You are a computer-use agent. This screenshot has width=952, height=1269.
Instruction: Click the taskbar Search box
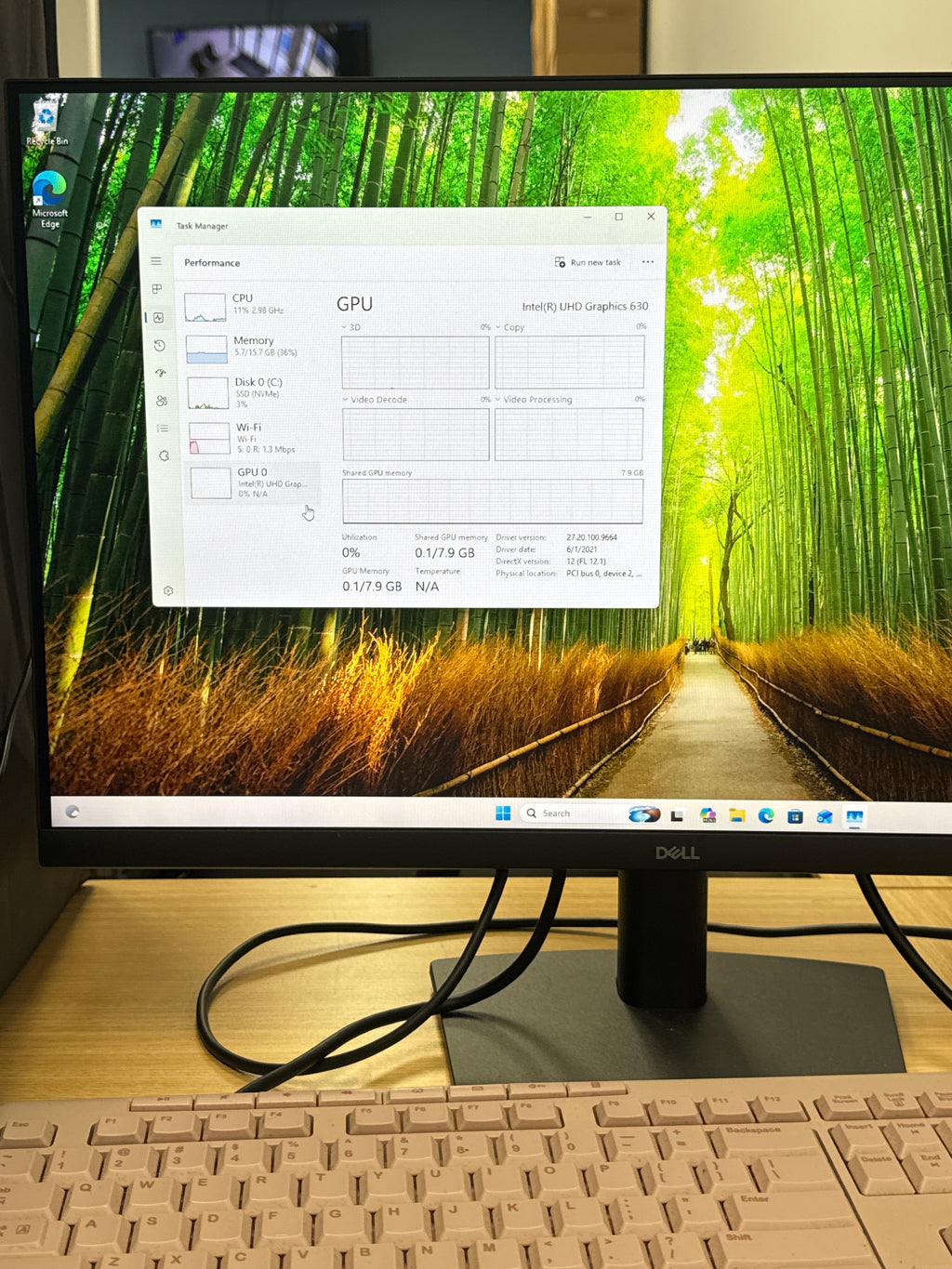591,813
